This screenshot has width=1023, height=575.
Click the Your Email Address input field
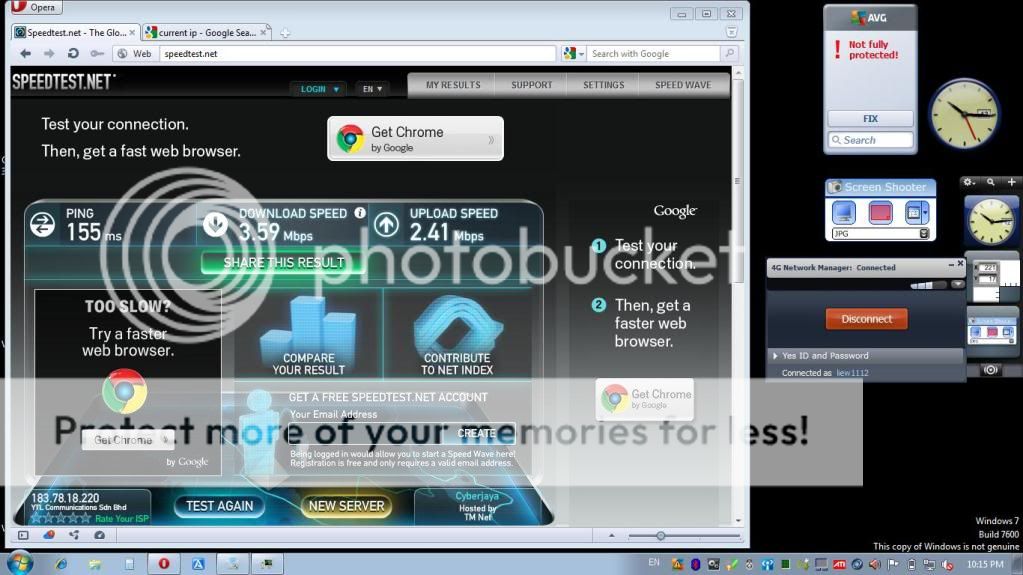[365, 432]
